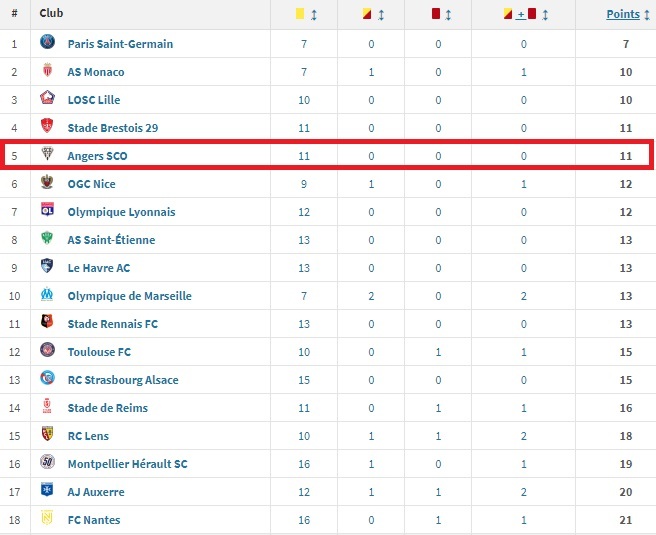The width and height of the screenshot is (656, 535).
Task: Click the LOSC Lille club logo
Action: pos(47,99)
